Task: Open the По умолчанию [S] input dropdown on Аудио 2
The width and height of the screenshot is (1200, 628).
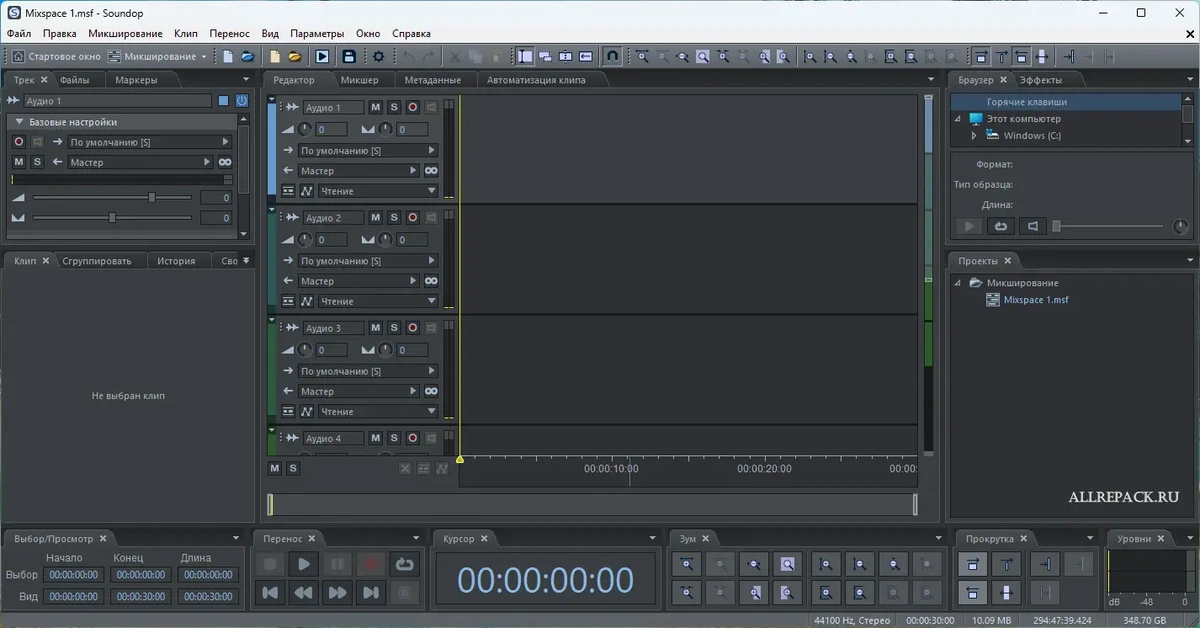Action: pyautogui.click(x=368, y=261)
